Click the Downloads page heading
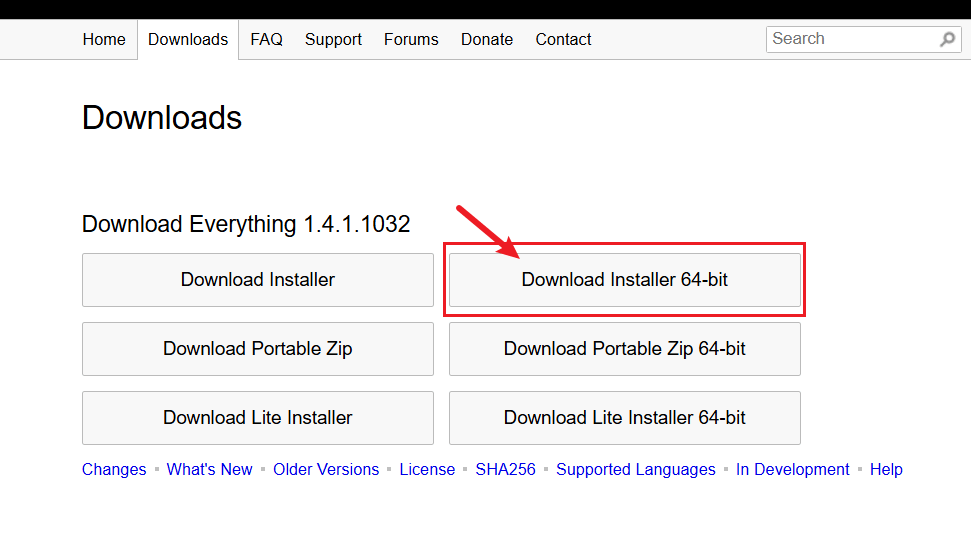The width and height of the screenshot is (971, 533). [162, 118]
